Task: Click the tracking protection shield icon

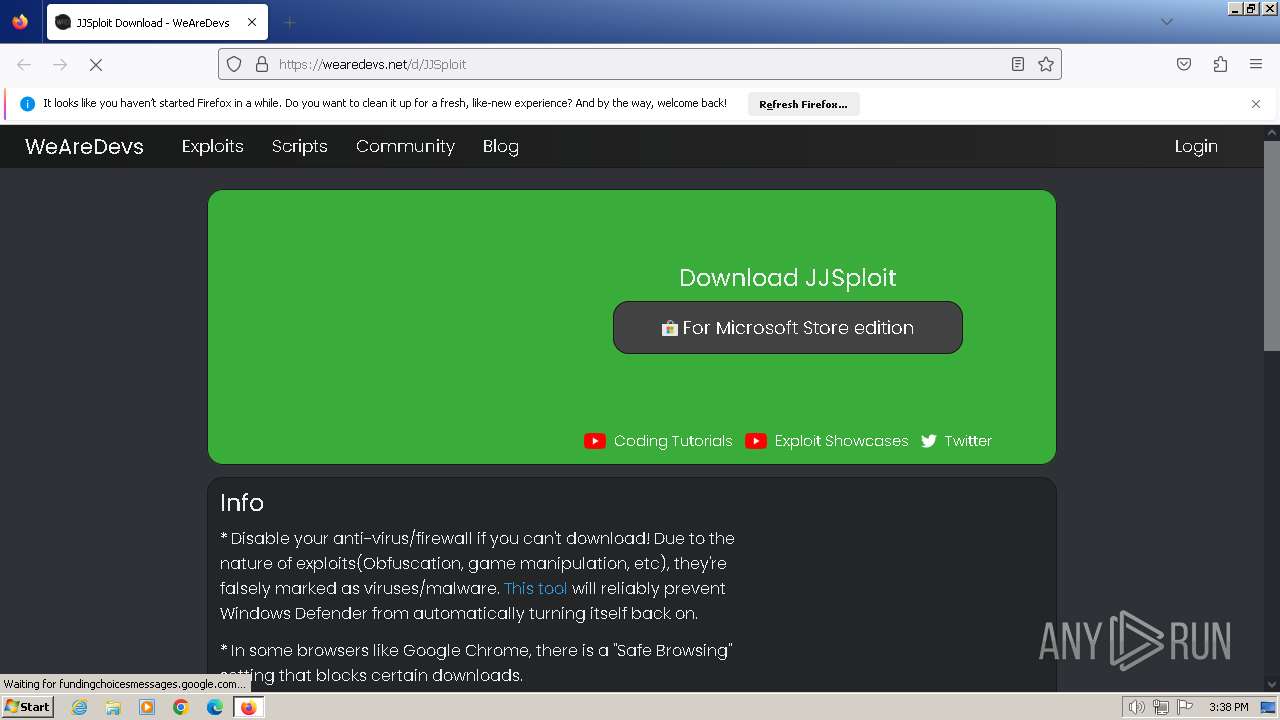Action: click(x=234, y=64)
